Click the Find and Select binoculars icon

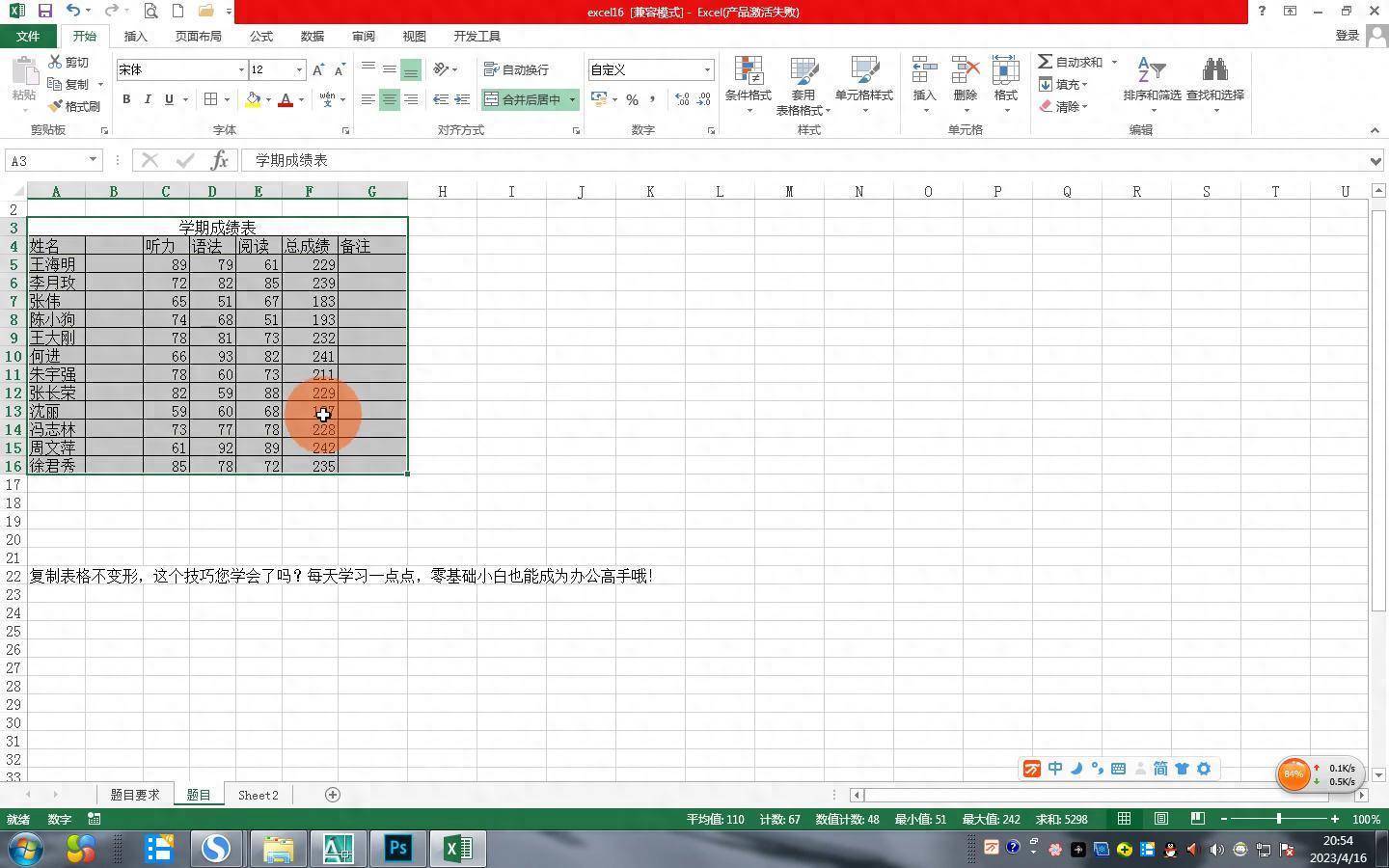(1214, 72)
